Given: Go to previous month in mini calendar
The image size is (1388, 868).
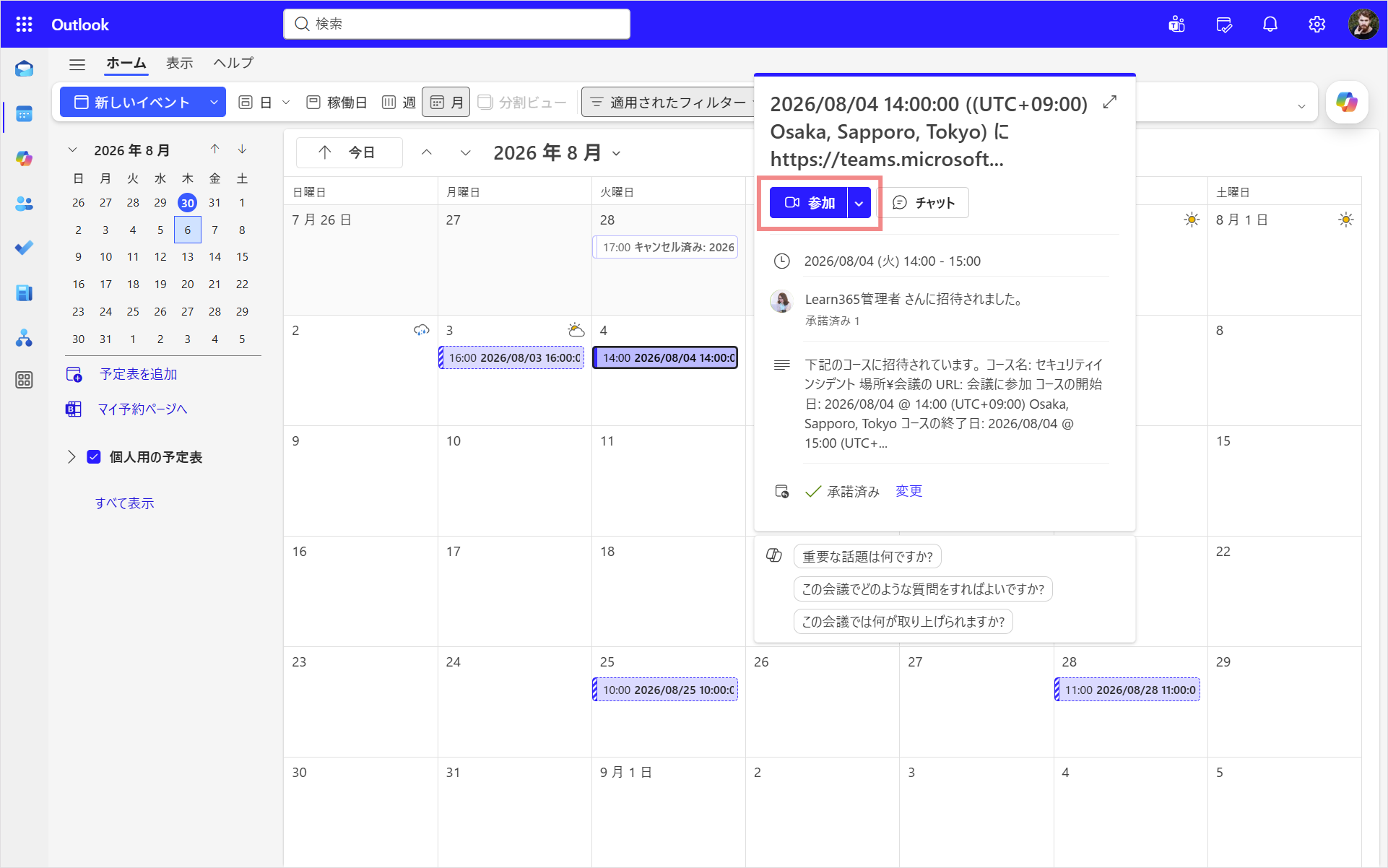Looking at the screenshot, I should coord(214,149).
